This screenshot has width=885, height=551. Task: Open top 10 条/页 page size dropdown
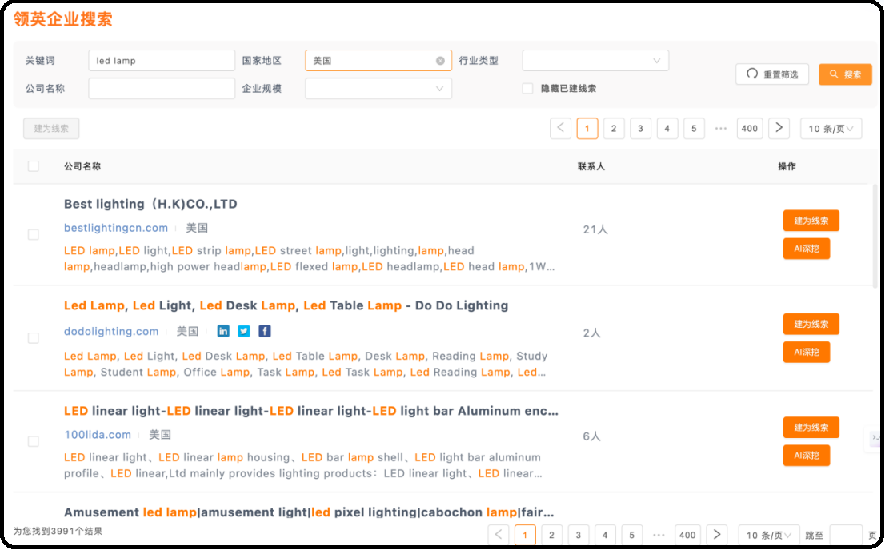831,129
